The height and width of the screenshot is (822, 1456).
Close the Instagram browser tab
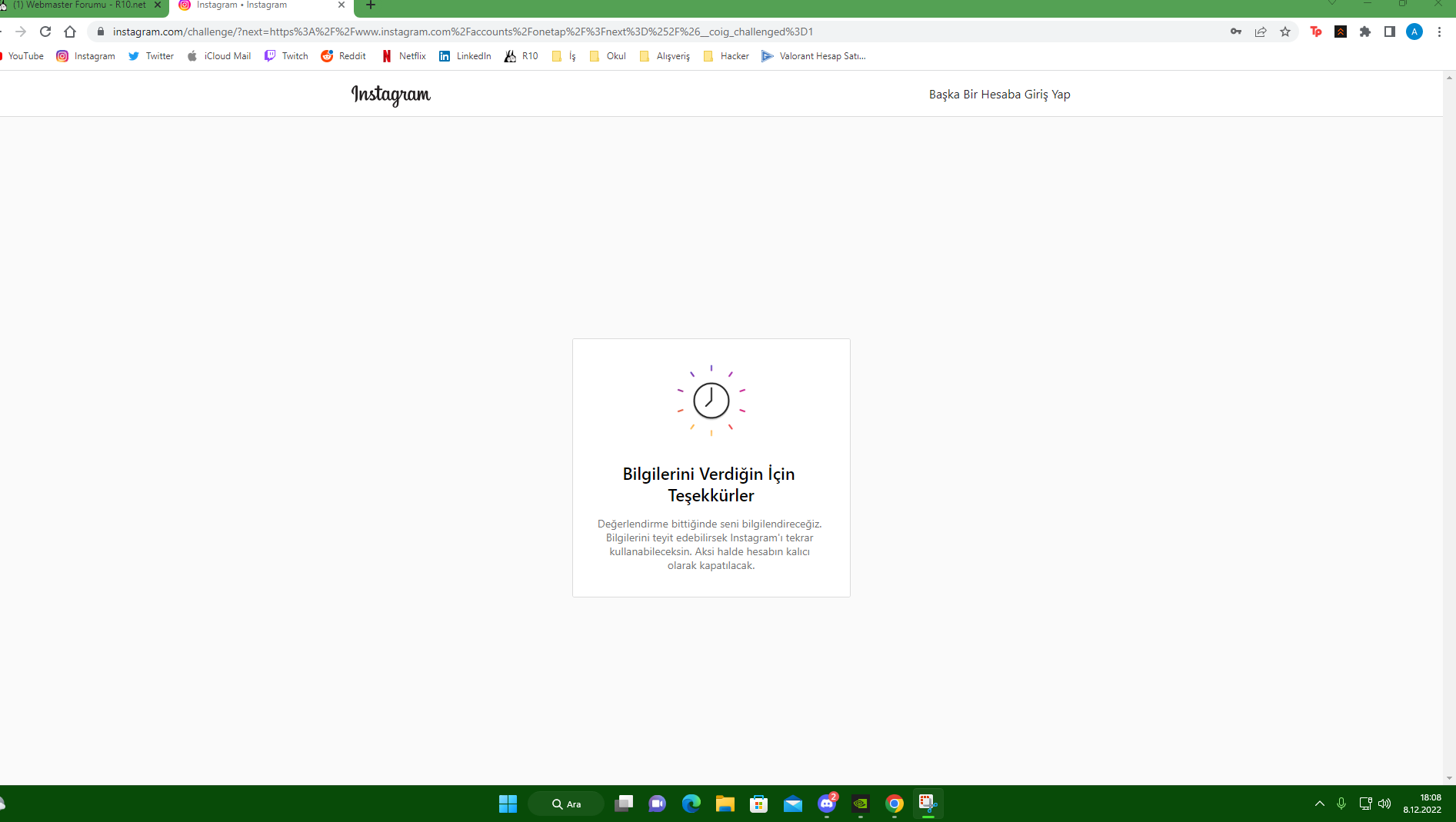coord(342,5)
